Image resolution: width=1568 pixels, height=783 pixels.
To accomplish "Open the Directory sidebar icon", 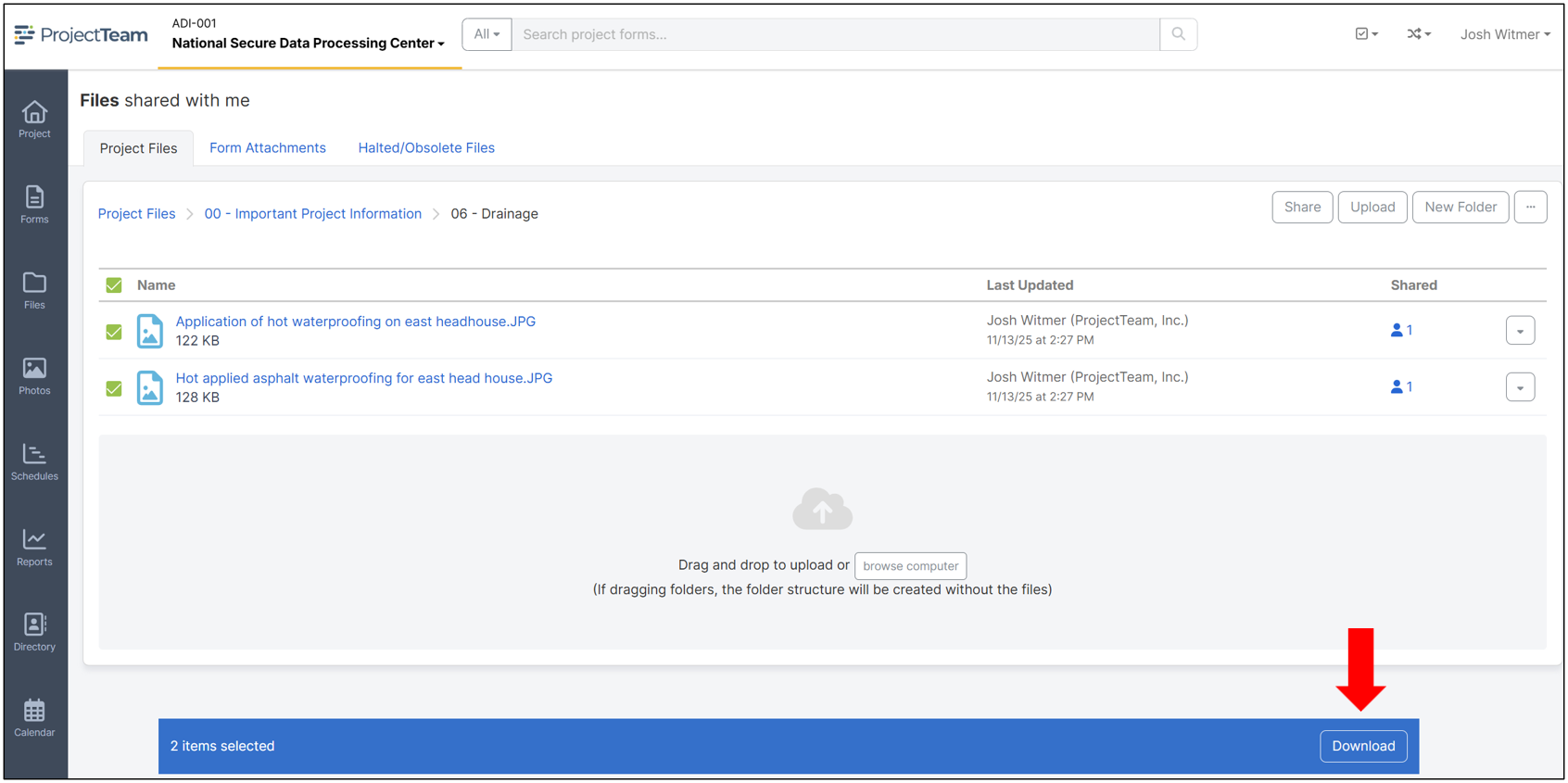I will [x=34, y=632].
